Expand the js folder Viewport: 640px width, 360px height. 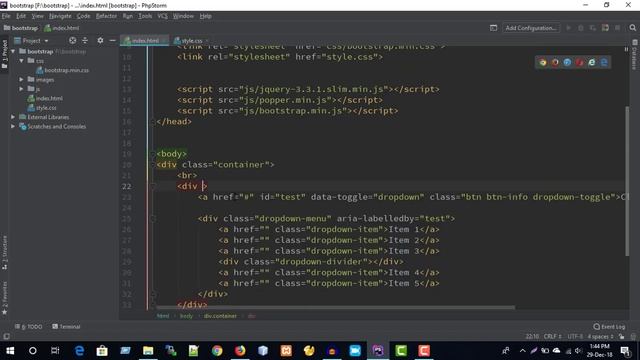[21, 89]
